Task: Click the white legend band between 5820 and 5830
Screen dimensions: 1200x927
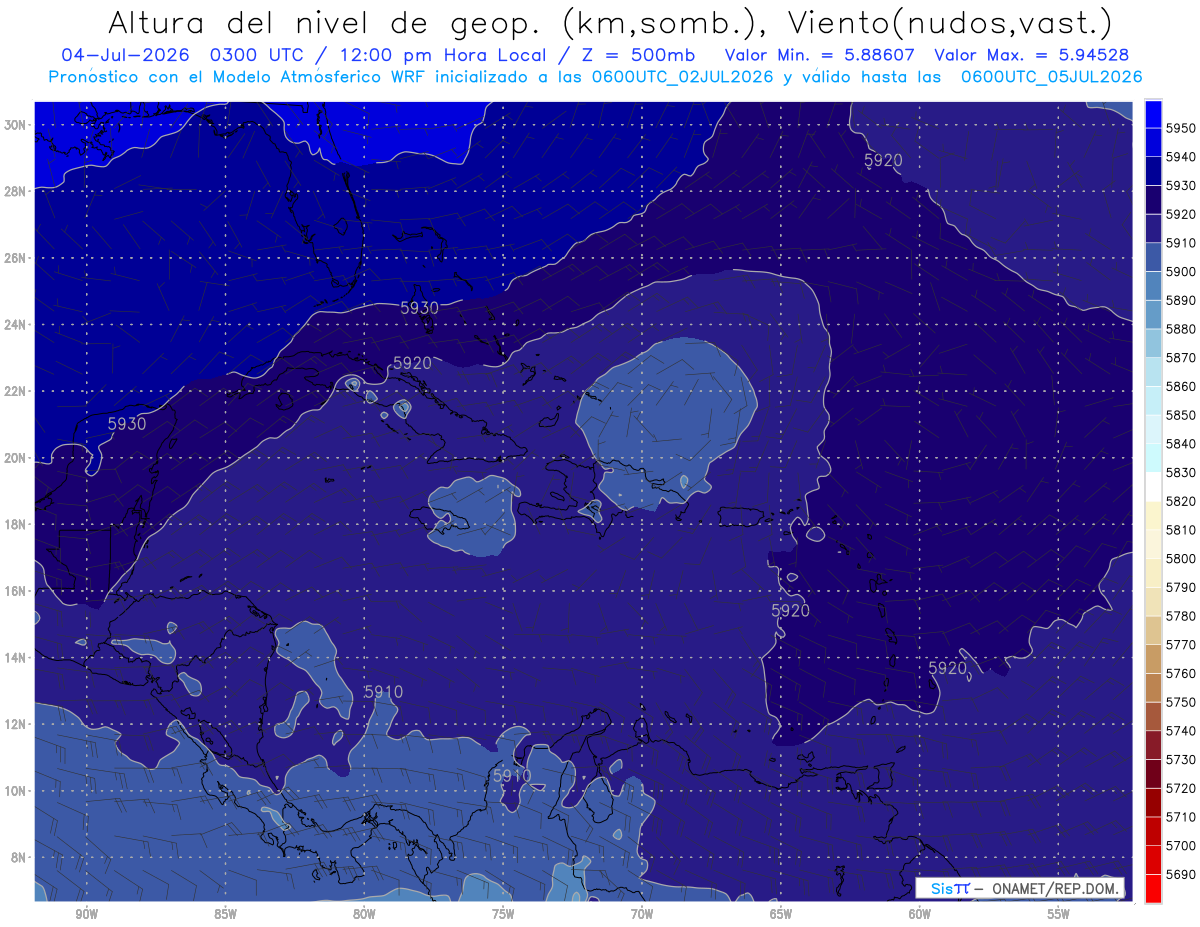Action: pos(1153,487)
